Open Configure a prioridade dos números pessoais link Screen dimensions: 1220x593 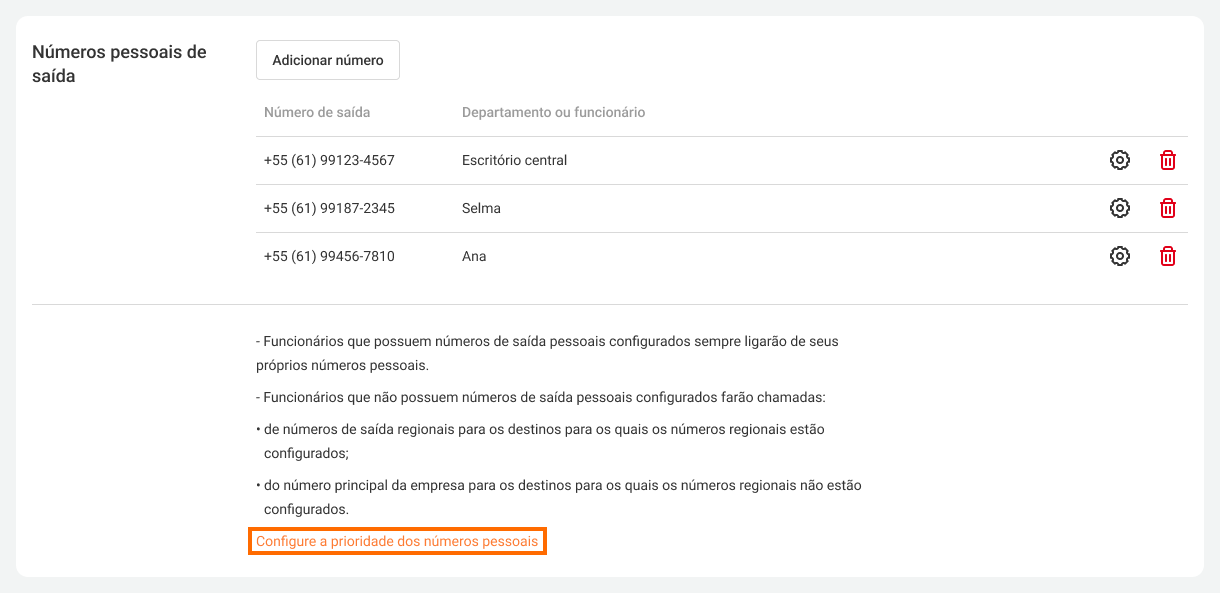[397, 541]
